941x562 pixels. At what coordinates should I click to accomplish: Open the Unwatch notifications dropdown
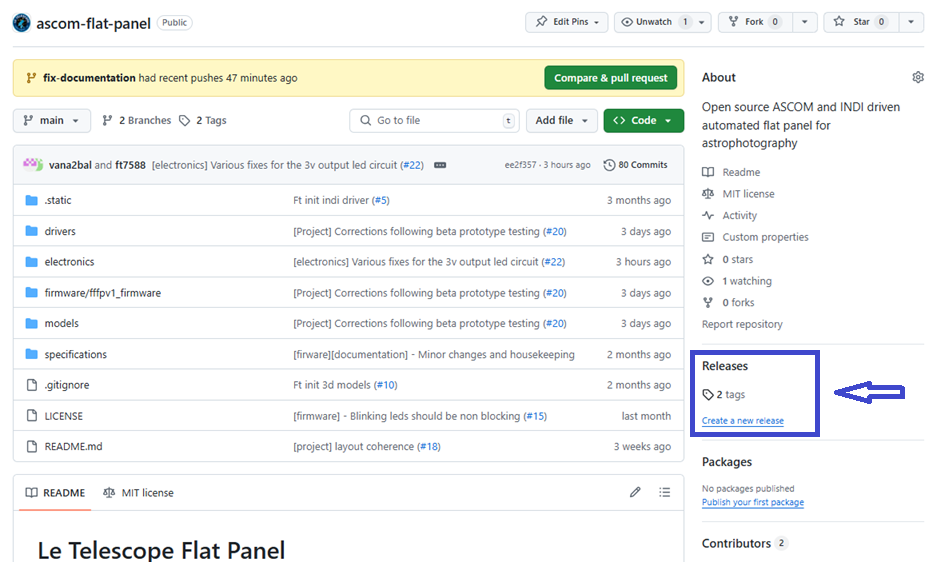point(663,22)
